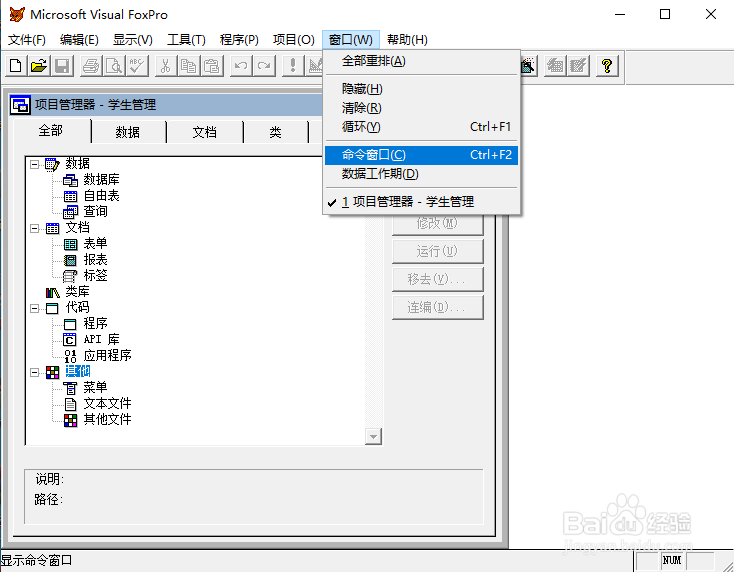This screenshot has width=734, height=572.
Task: Select the 菜单 menus tree item
Action: point(95,388)
